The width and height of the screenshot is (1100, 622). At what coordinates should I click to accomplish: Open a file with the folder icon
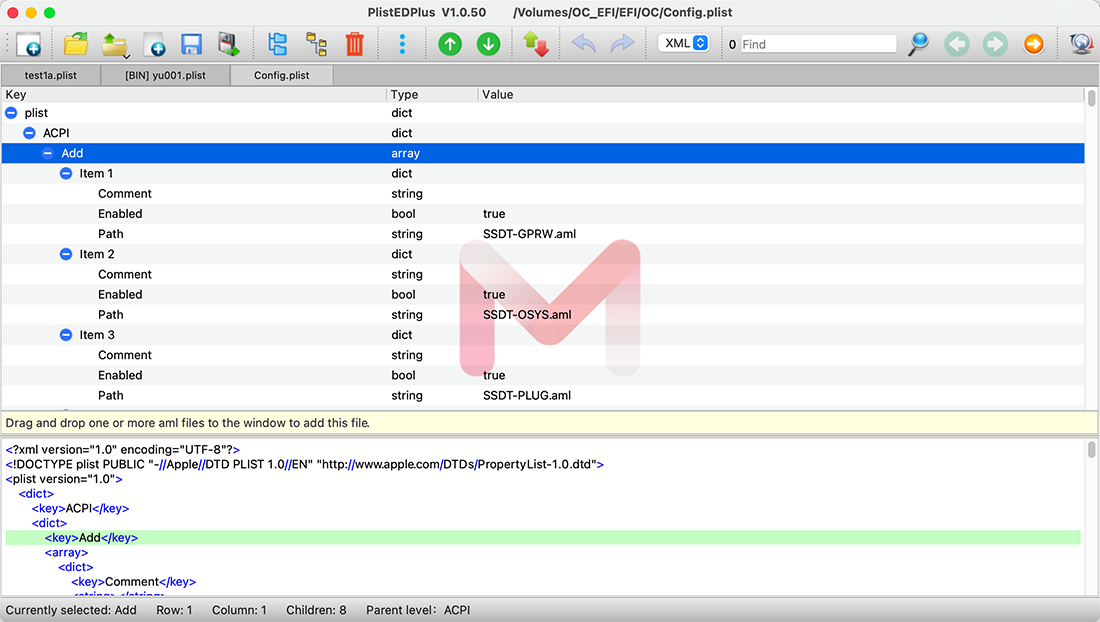point(76,44)
